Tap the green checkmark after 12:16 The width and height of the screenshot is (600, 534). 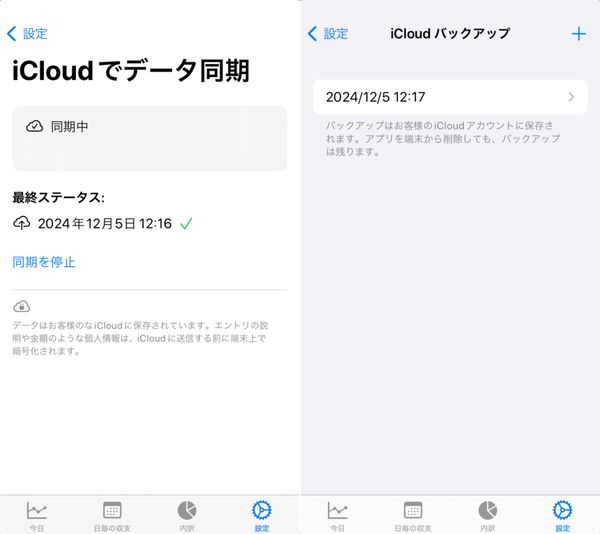pos(186,223)
